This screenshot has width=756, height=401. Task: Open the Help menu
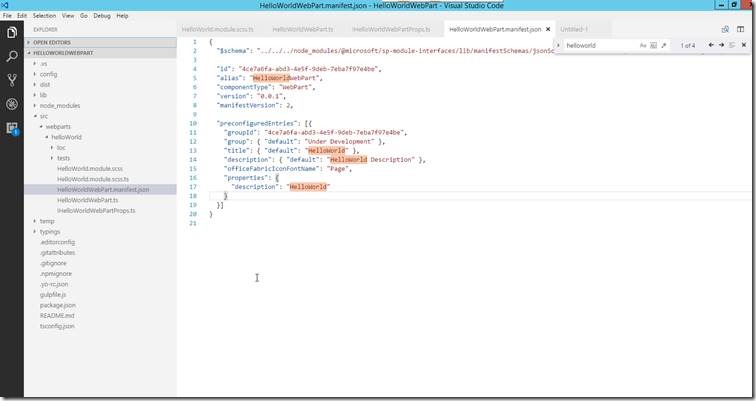coord(122,15)
